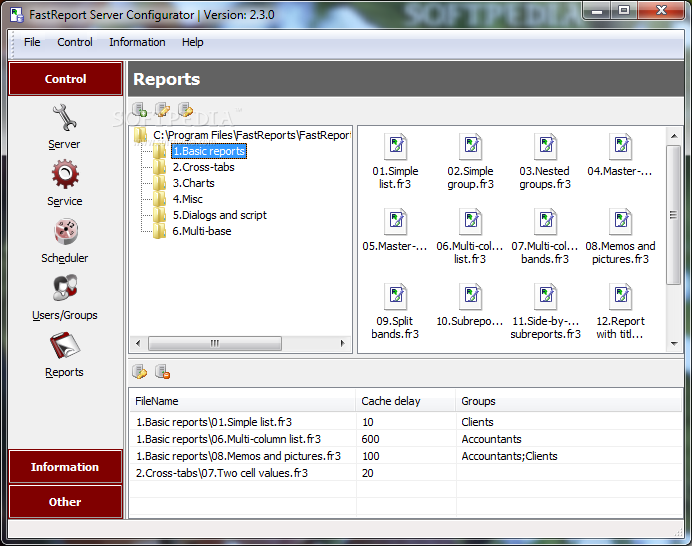Select the 07.Multi-col... bands.fr3 file icon
This screenshot has width=692, height=546.
point(545,221)
